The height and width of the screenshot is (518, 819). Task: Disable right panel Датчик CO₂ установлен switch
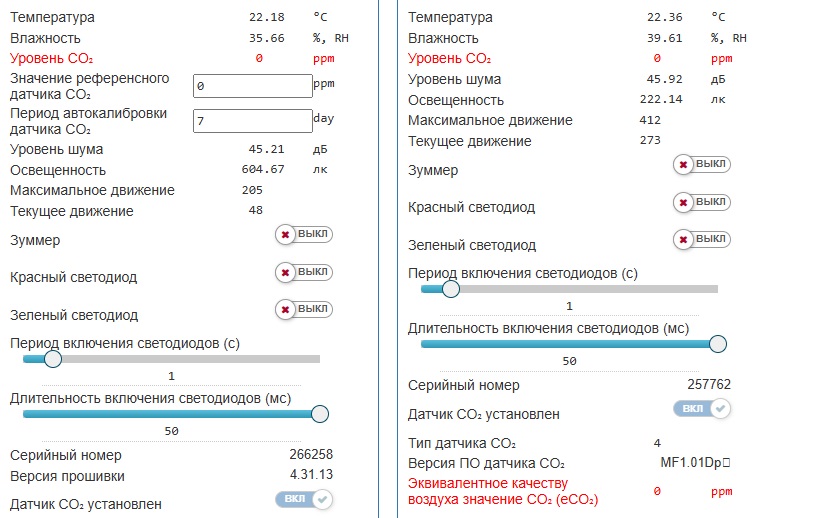702,408
